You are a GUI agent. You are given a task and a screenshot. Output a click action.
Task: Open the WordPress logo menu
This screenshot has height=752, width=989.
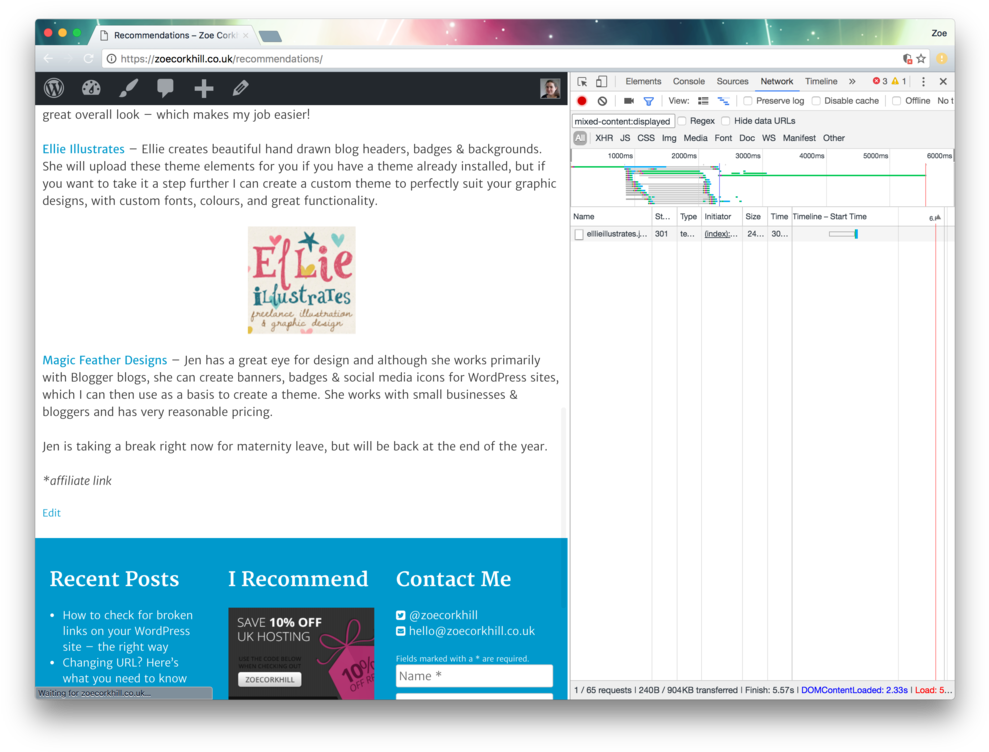[54, 88]
